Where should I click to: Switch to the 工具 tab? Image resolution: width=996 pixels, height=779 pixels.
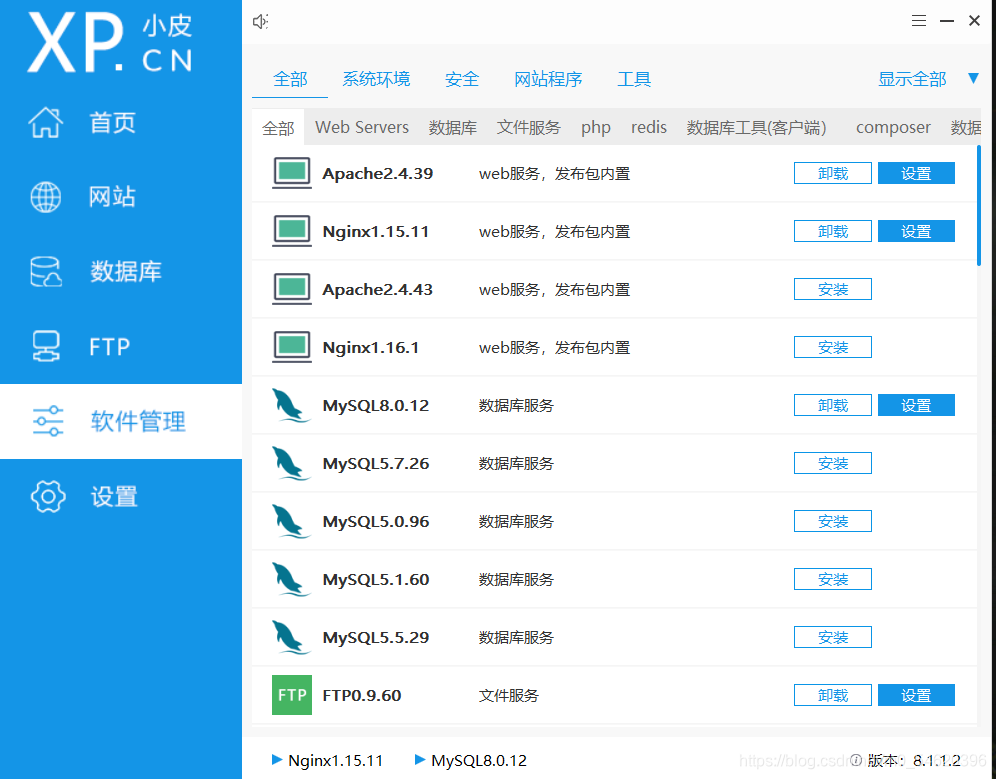[x=634, y=79]
